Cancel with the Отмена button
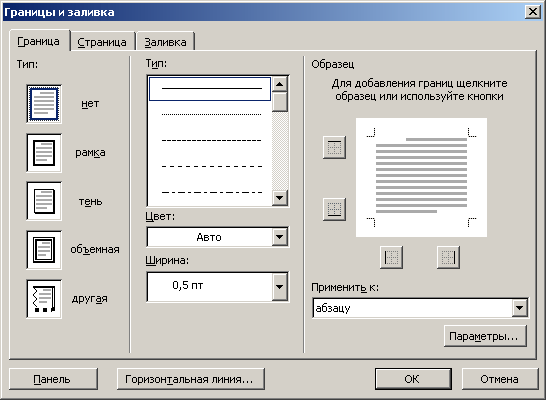Viewport: 546px width, 400px height. click(500, 379)
